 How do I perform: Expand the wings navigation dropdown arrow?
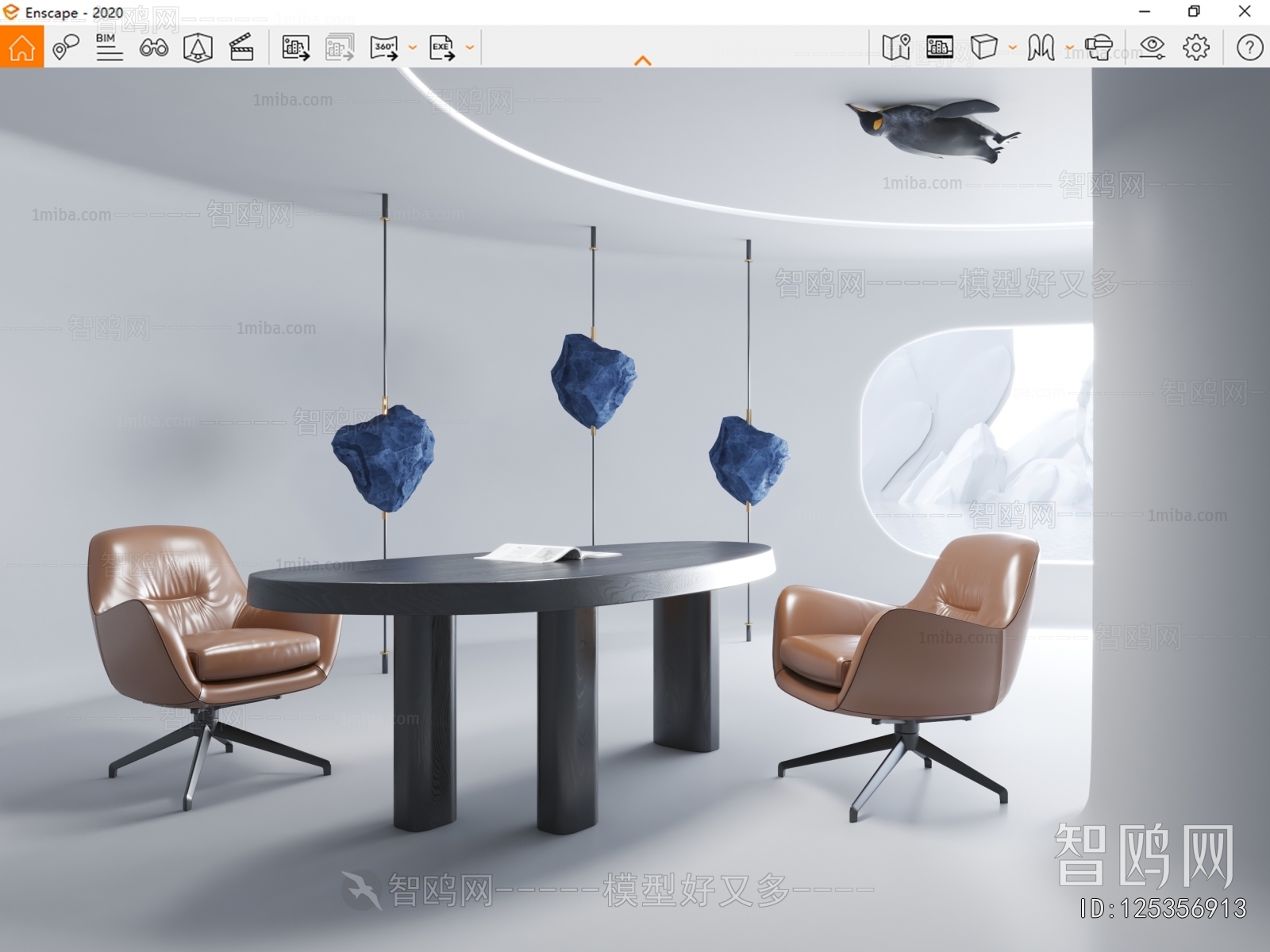tap(1069, 48)
